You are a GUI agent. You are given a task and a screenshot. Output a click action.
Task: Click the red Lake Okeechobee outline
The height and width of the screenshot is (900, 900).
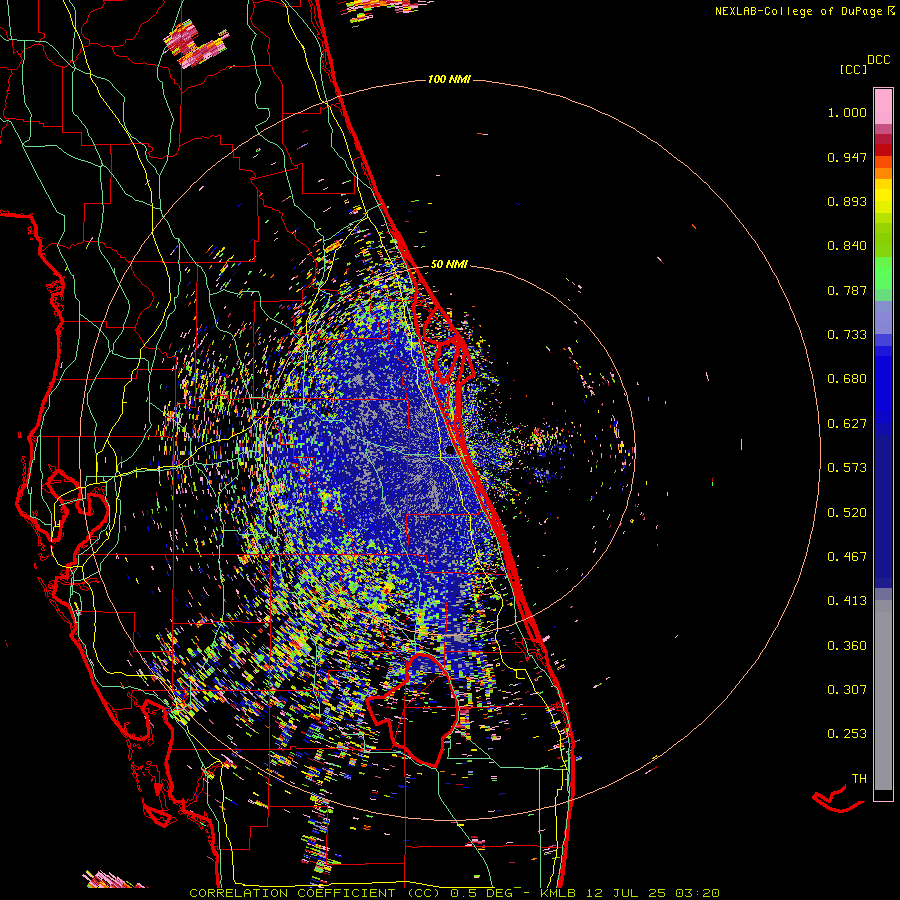coord(412,709)
